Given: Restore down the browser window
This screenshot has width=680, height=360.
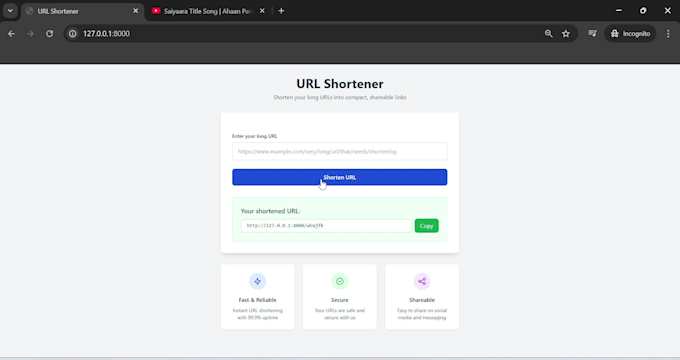Looking at the screenshot, I should click(643, 10).
